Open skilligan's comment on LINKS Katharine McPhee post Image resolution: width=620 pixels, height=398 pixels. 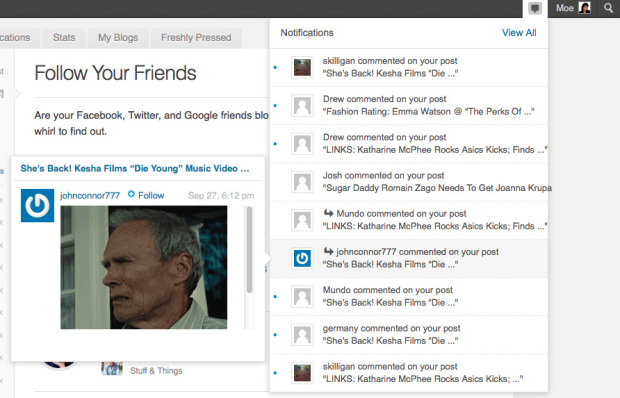(x=409, y=373)
